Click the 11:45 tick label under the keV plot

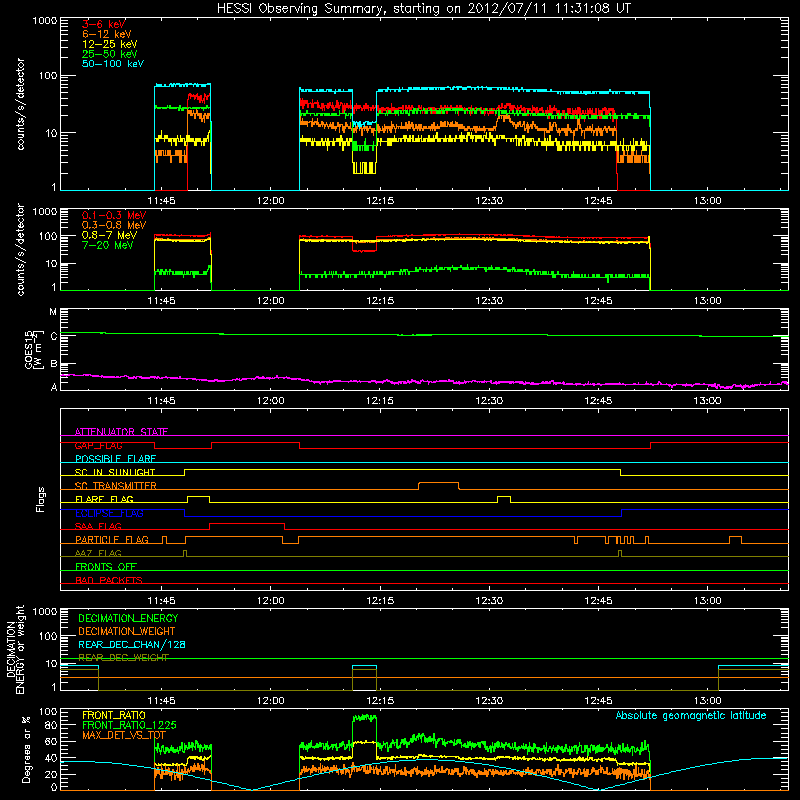click(161, 201)
